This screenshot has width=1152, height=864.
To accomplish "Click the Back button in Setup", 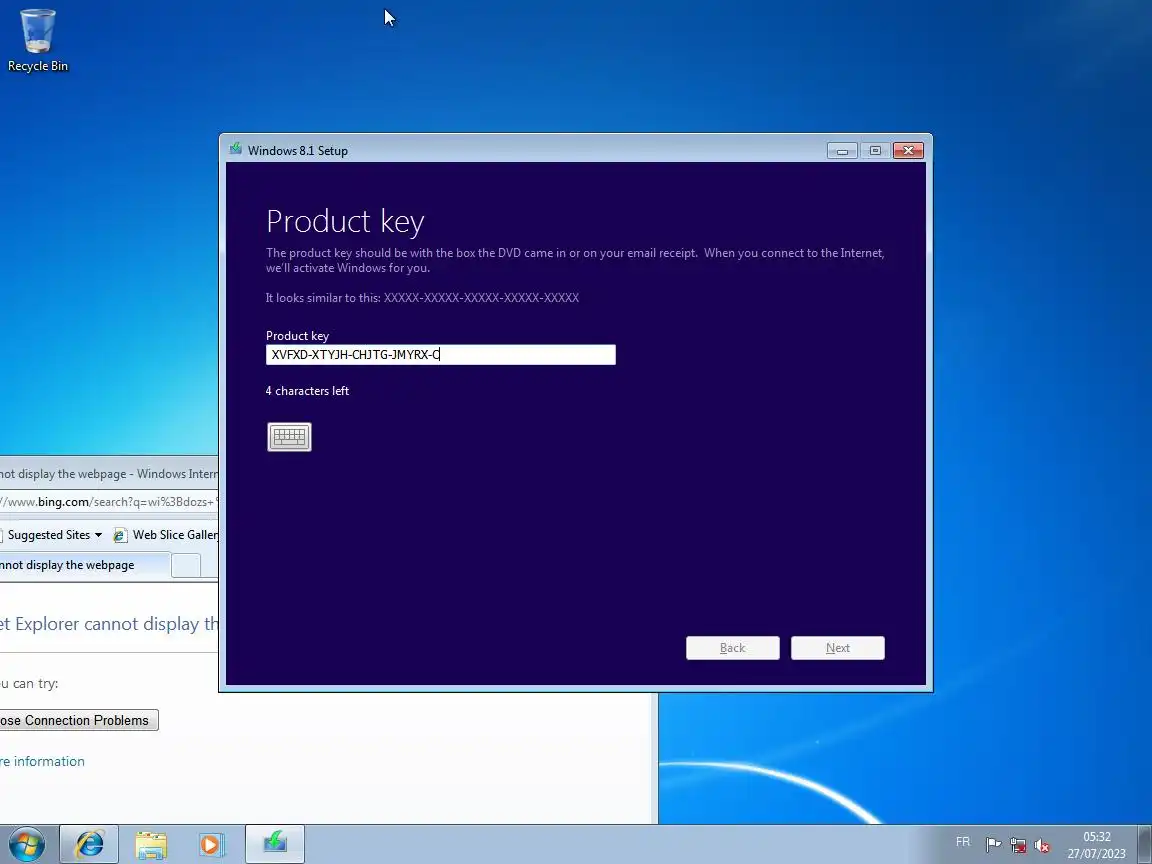I will (x=732, y=648).
